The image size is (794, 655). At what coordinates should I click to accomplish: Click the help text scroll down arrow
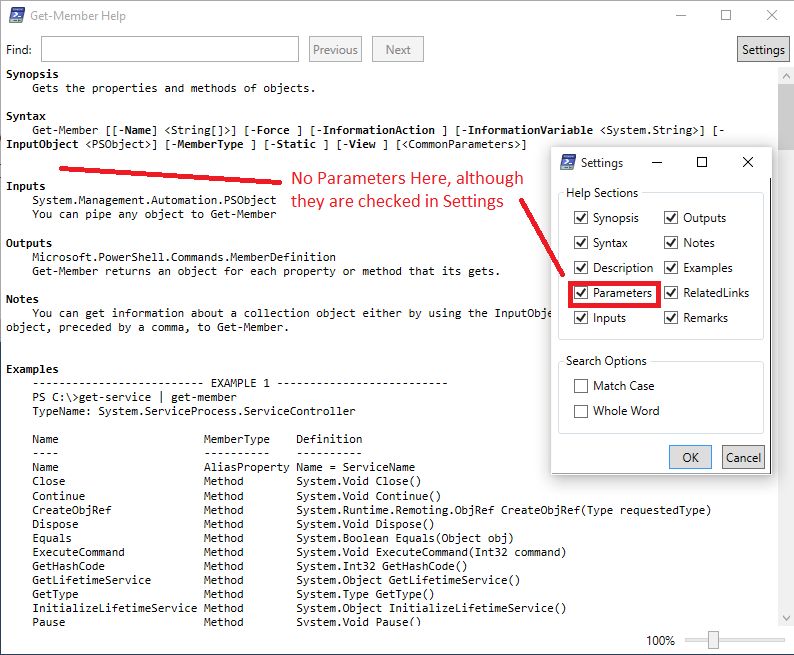tap(786, 618)
